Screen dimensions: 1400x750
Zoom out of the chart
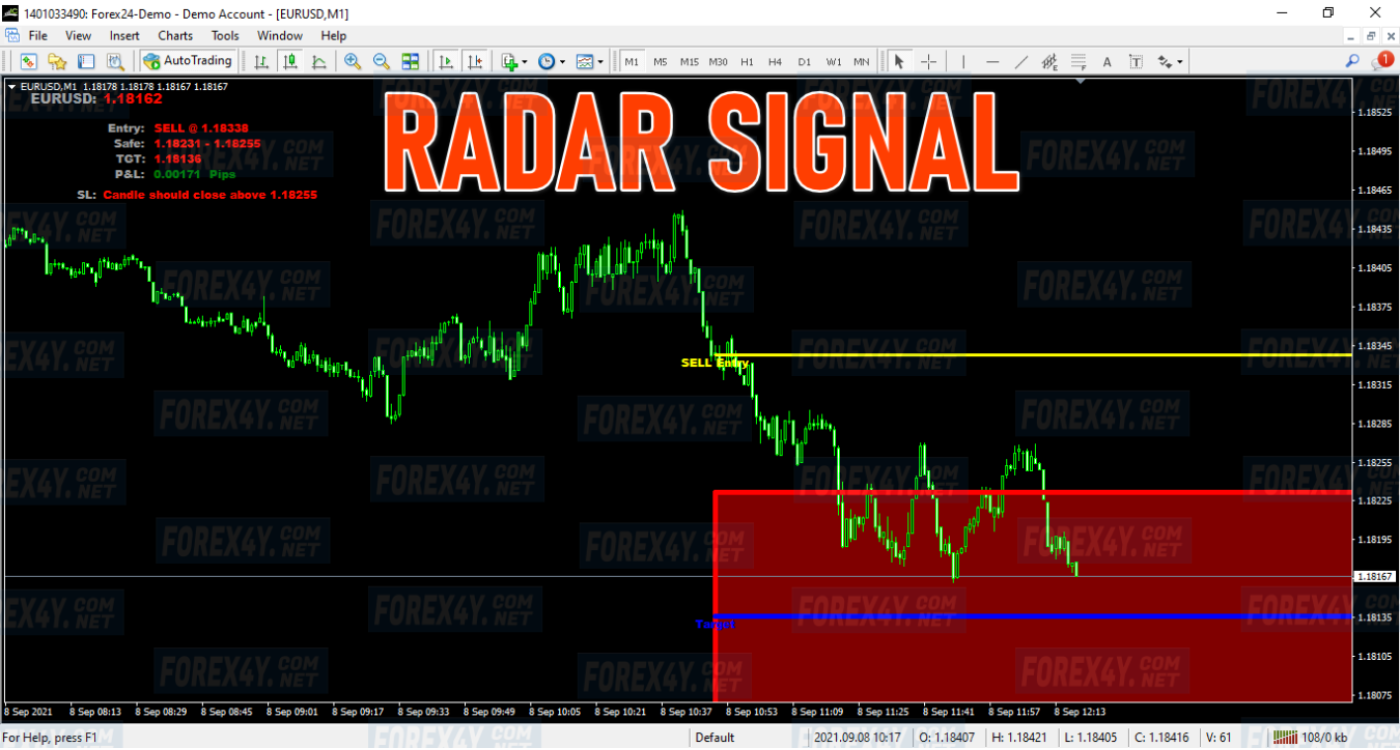tap(381, 61)
